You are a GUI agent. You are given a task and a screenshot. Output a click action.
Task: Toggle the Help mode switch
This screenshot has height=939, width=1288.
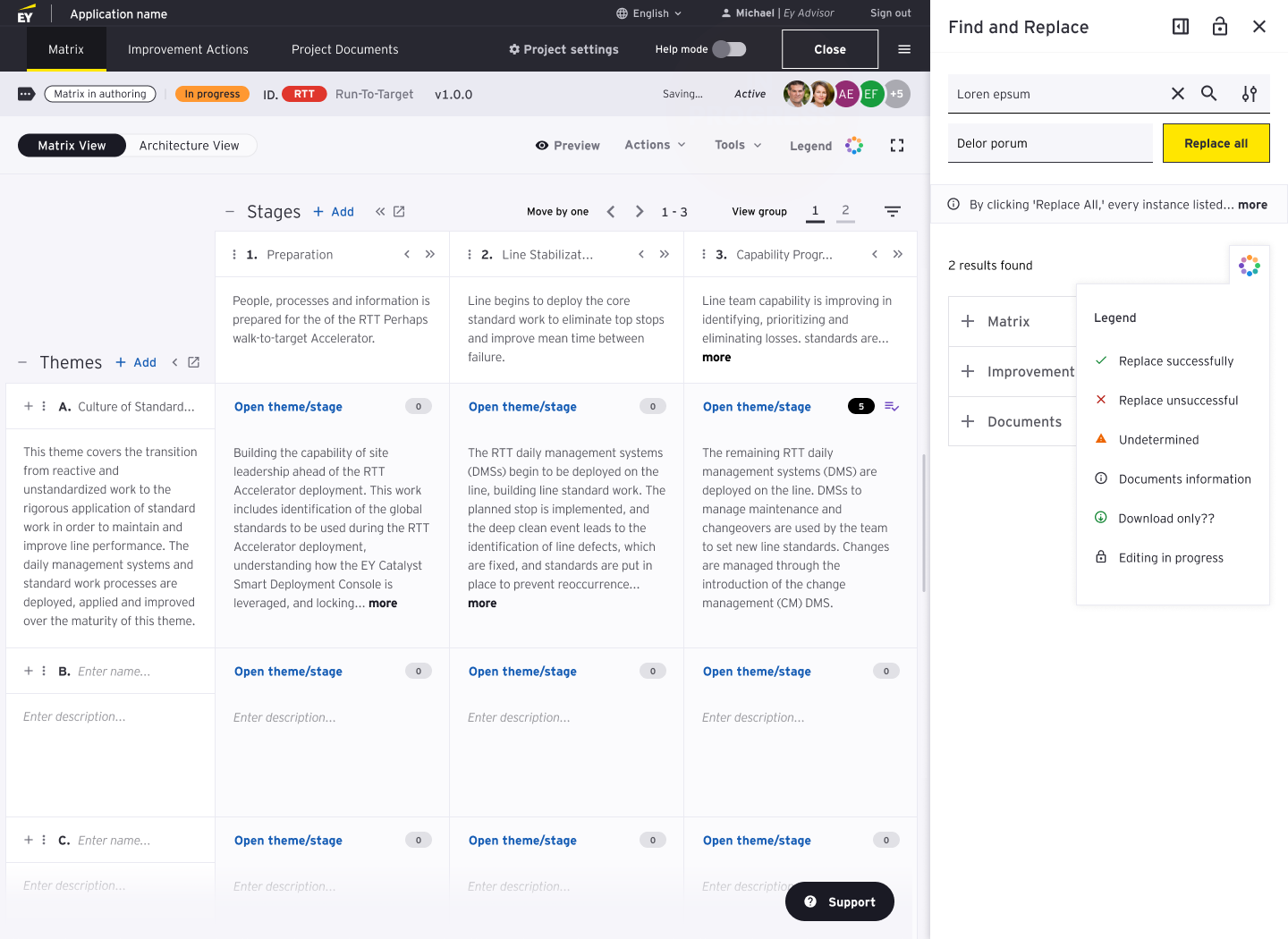[x=729, y=49]
